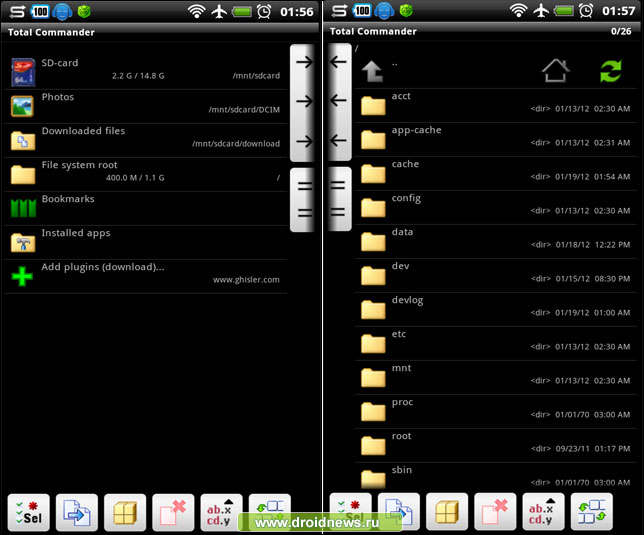Click the 0/26 selection counter
The height and width of the screenshot is (535, 644).
point(621,31)
